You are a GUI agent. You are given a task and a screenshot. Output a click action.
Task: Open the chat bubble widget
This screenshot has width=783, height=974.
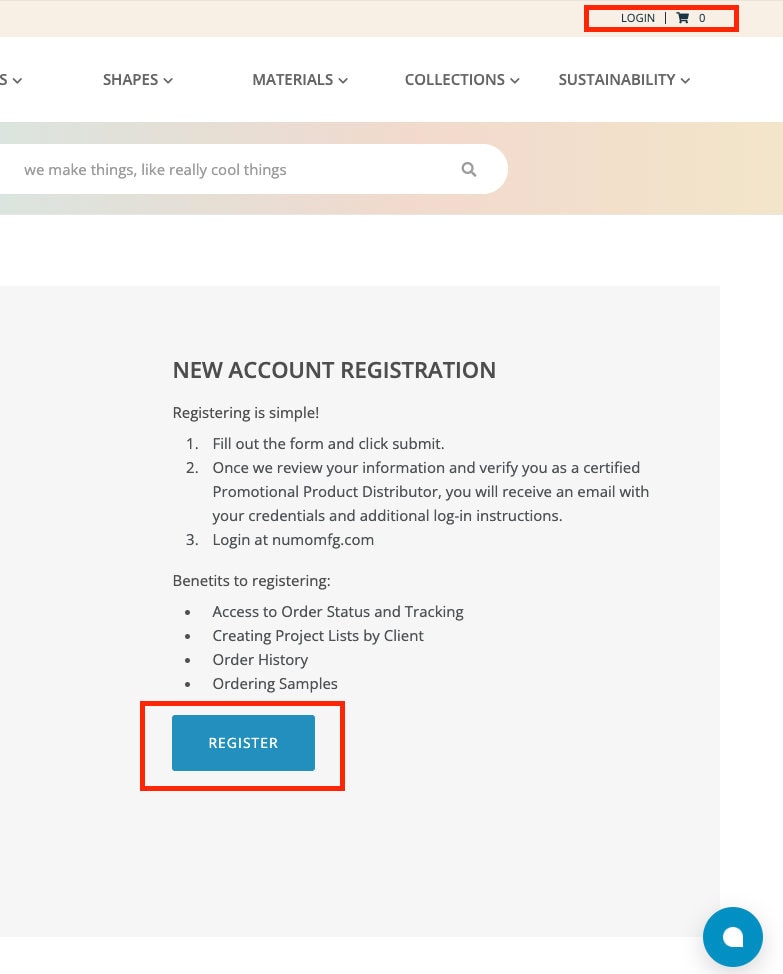tap(733, 937)
